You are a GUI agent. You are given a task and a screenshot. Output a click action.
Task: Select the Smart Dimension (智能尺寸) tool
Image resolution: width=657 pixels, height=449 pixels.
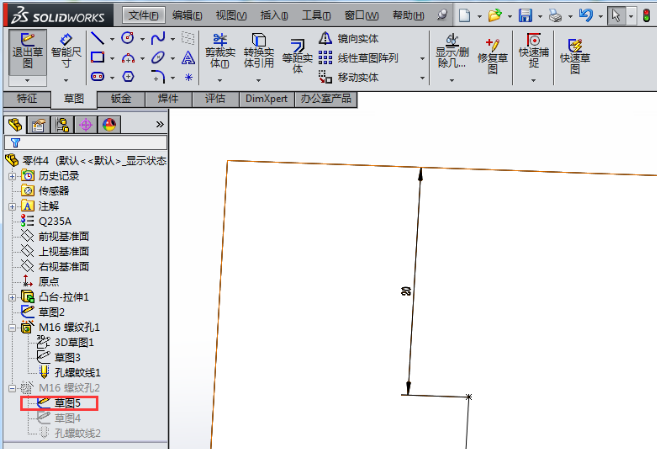click(66, 52)
